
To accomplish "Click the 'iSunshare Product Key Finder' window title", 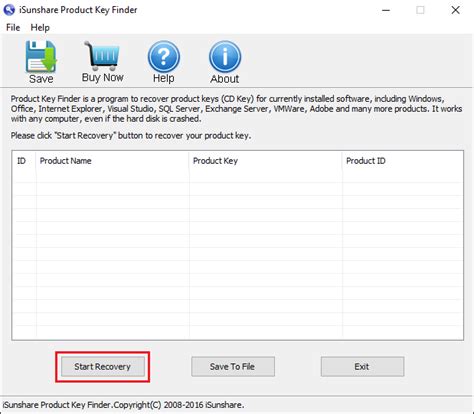I will 78,10.
